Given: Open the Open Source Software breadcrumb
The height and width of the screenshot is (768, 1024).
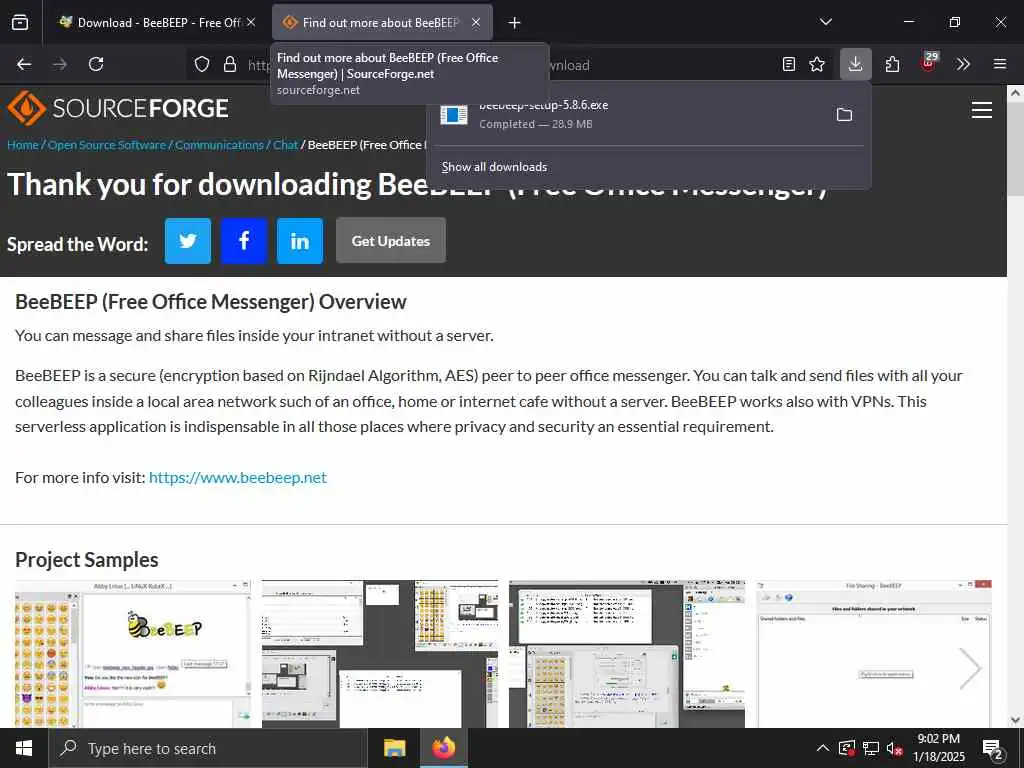Looking at the screenshot, I should coord(107,145).
